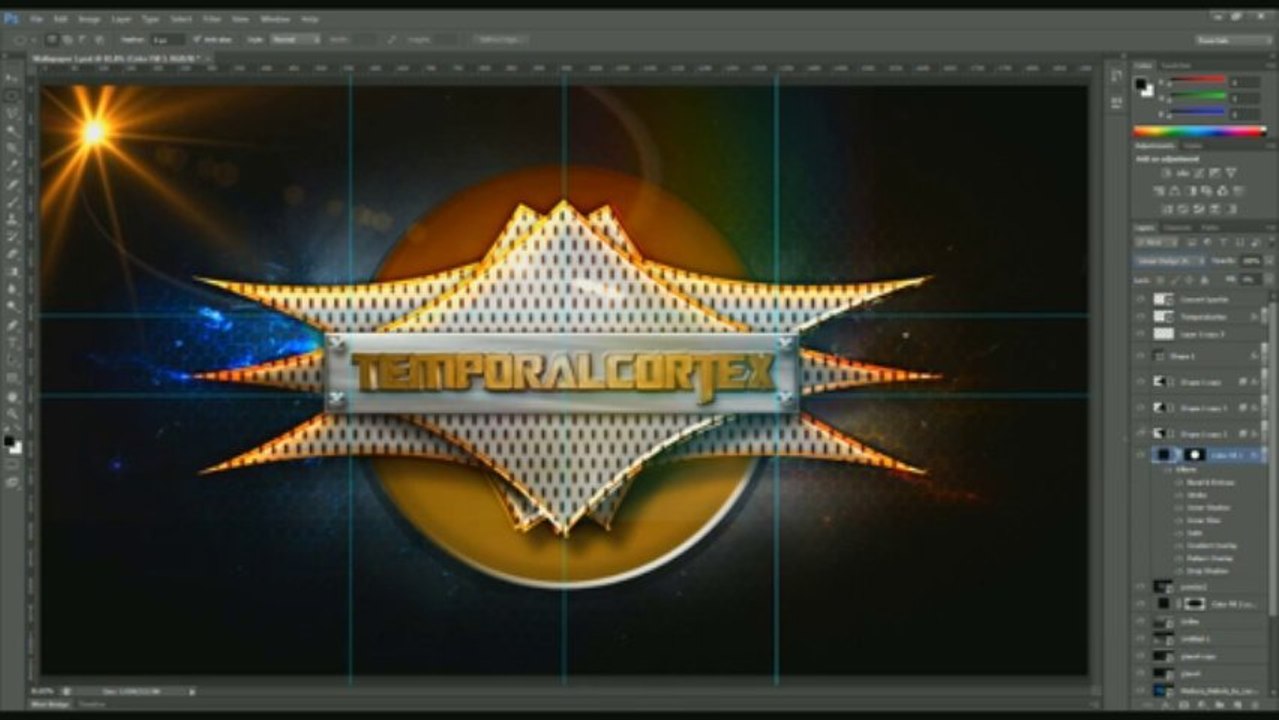
Task: Toggle the Bevel & Emboss effect visibility
Action: (1179, 482)
